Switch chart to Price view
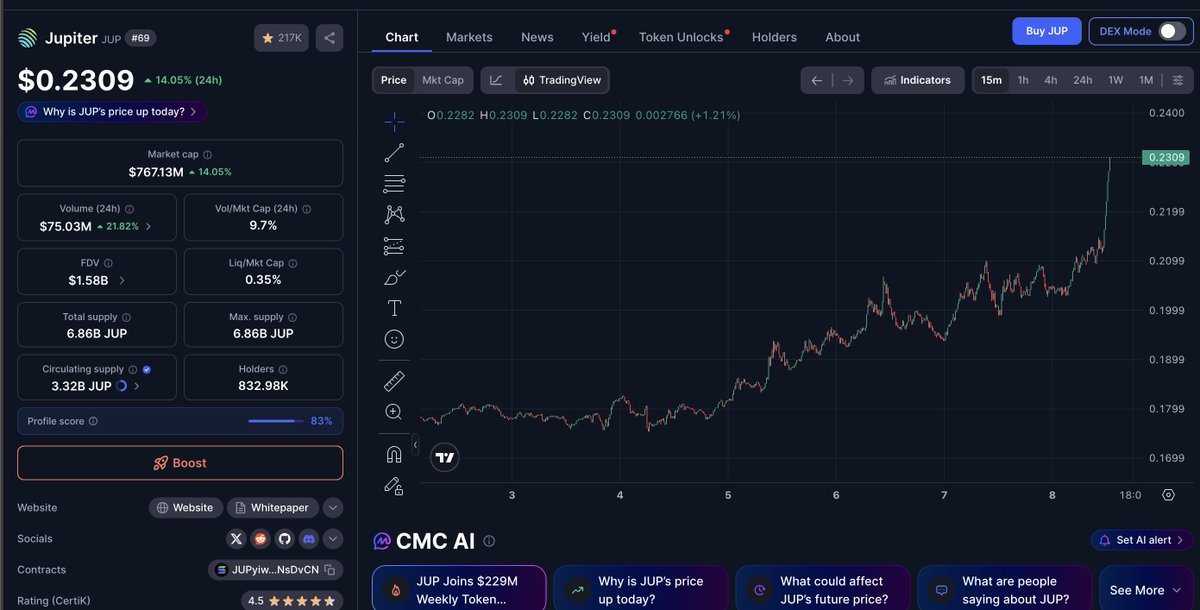 394,80
